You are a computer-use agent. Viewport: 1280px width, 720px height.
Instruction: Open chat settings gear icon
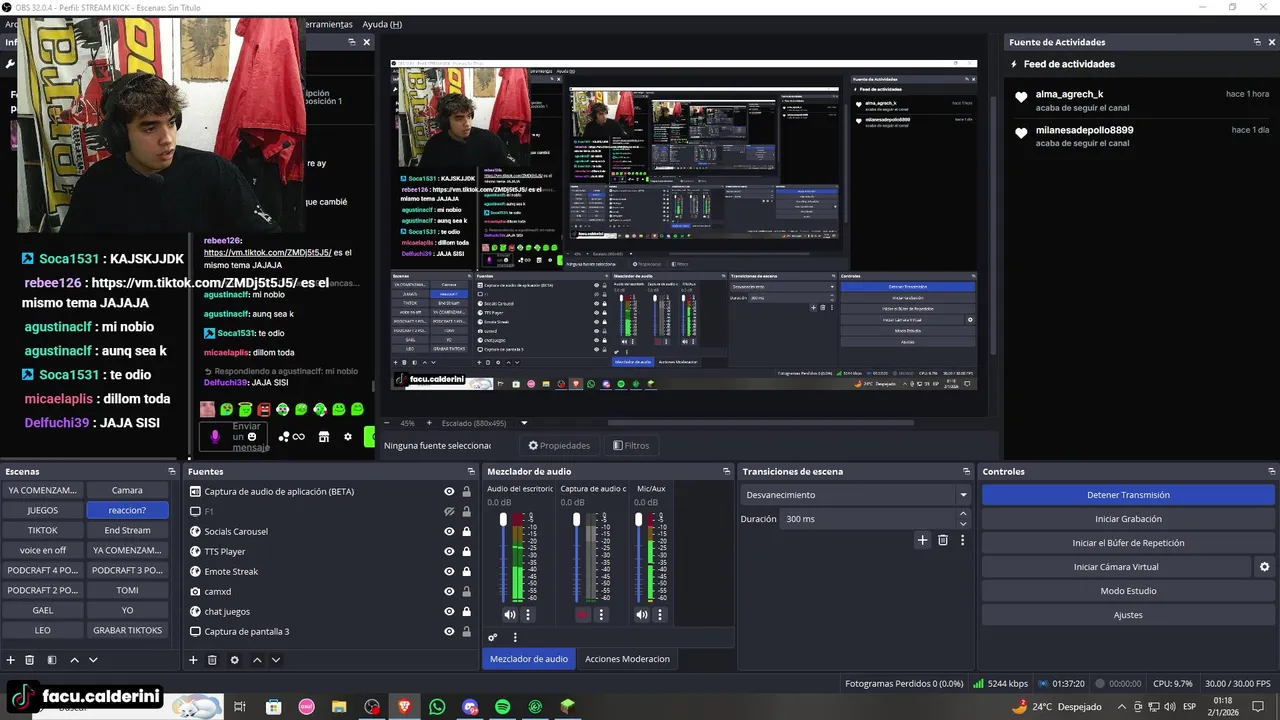click(x=348, y=437)
